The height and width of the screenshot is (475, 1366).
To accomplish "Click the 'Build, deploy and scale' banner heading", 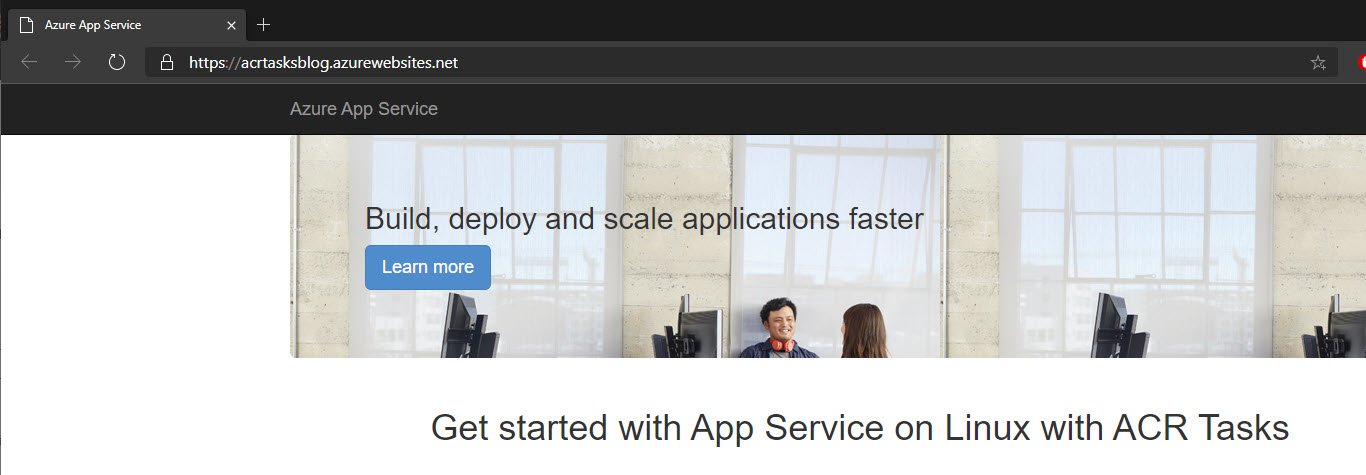I will (643, 218).
